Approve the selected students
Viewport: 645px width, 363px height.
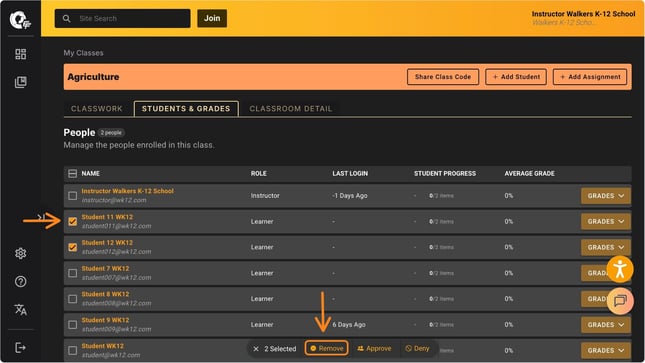coord(374,349)
